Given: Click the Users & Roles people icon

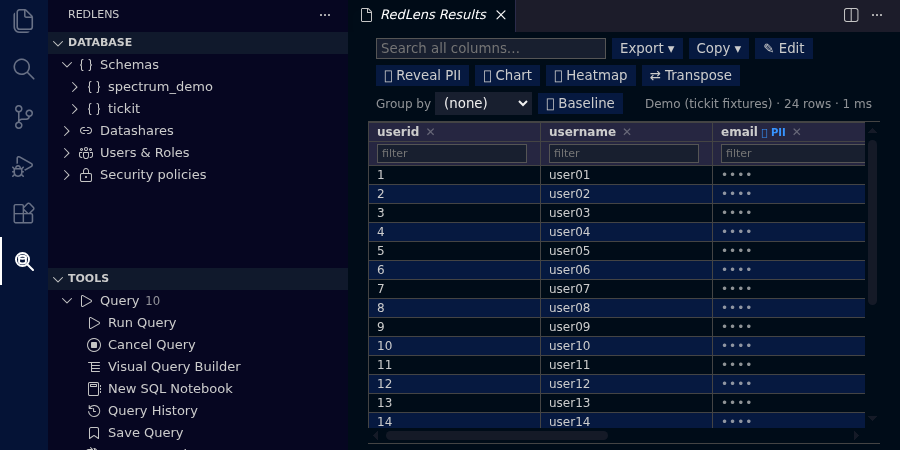Looking at the screenshot, I should point(86,153).
